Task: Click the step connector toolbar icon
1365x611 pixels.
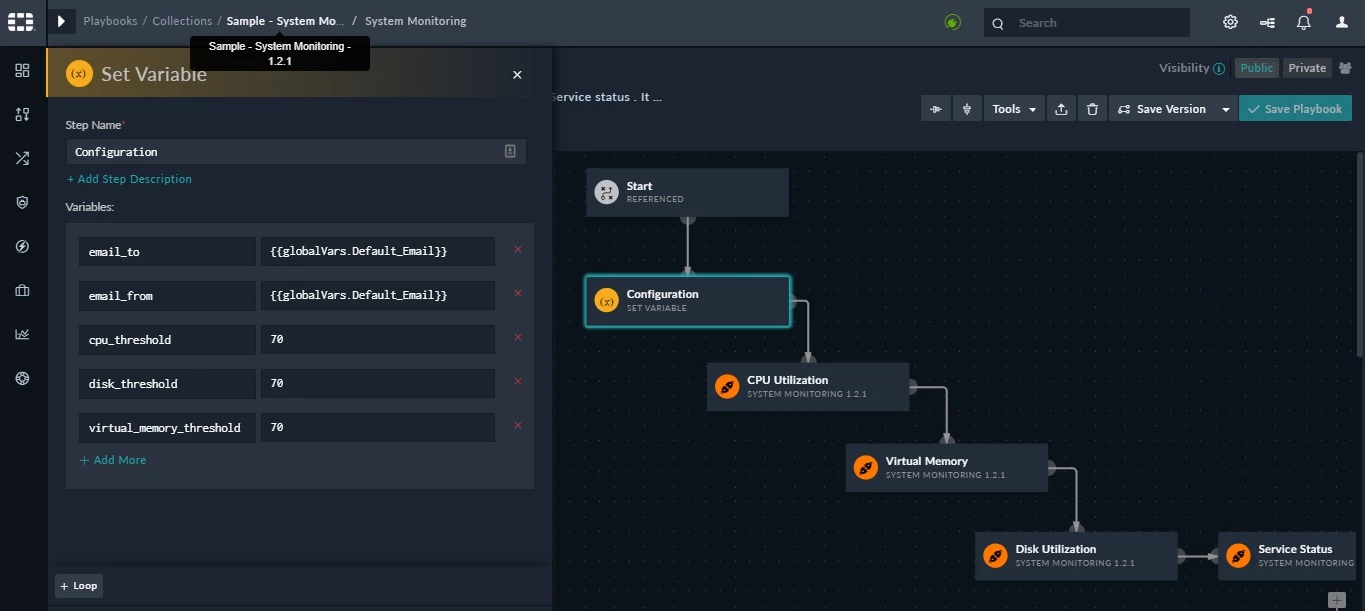Action: pos(936,109)
